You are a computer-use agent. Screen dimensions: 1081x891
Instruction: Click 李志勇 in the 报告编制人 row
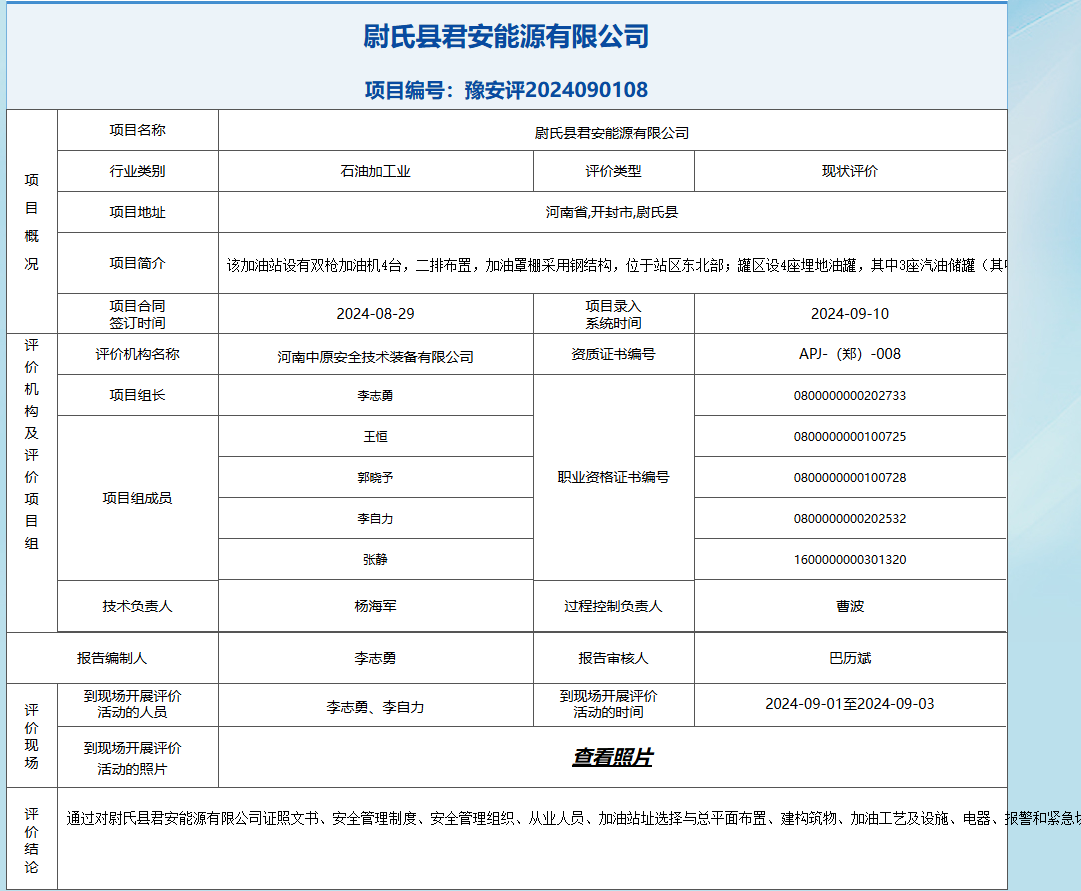point(376,659)
